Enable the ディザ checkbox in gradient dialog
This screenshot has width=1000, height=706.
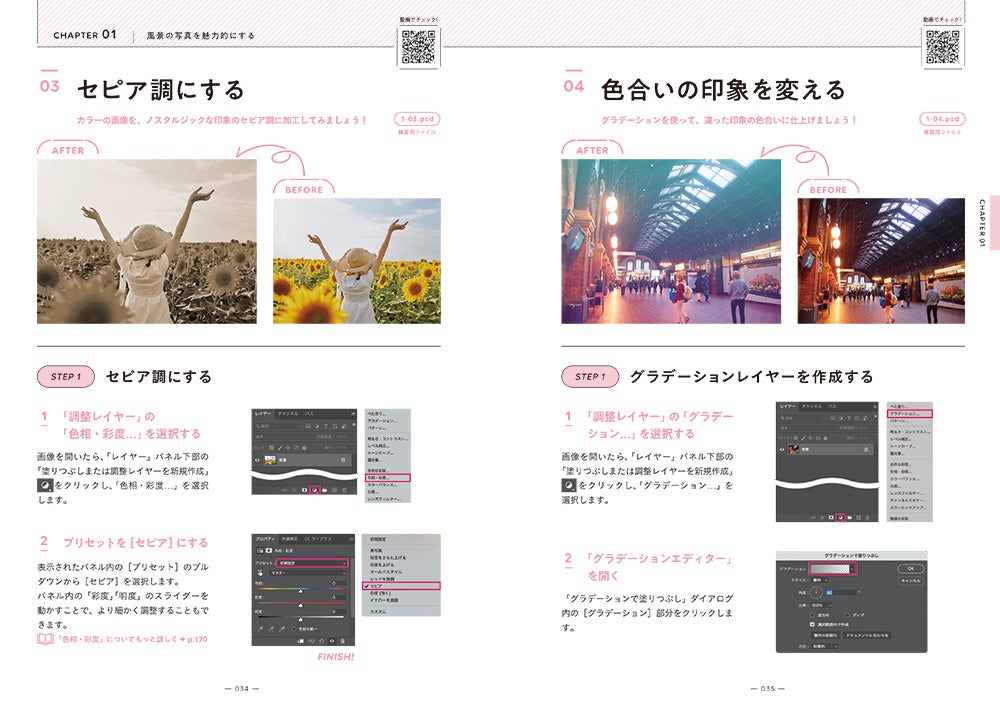click(847, 615)
